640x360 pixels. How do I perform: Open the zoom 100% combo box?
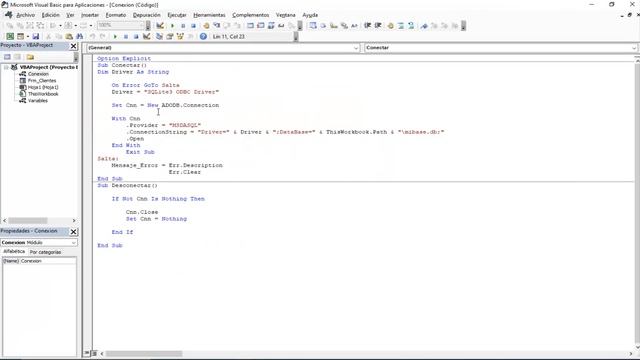pos(121,25)
